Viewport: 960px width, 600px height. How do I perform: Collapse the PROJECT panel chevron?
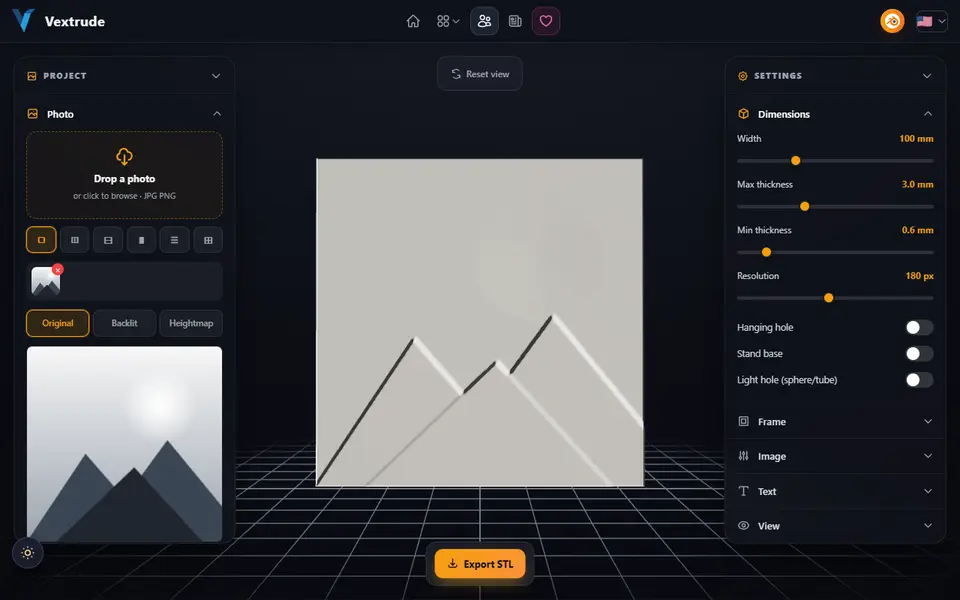tap(216, 76)
